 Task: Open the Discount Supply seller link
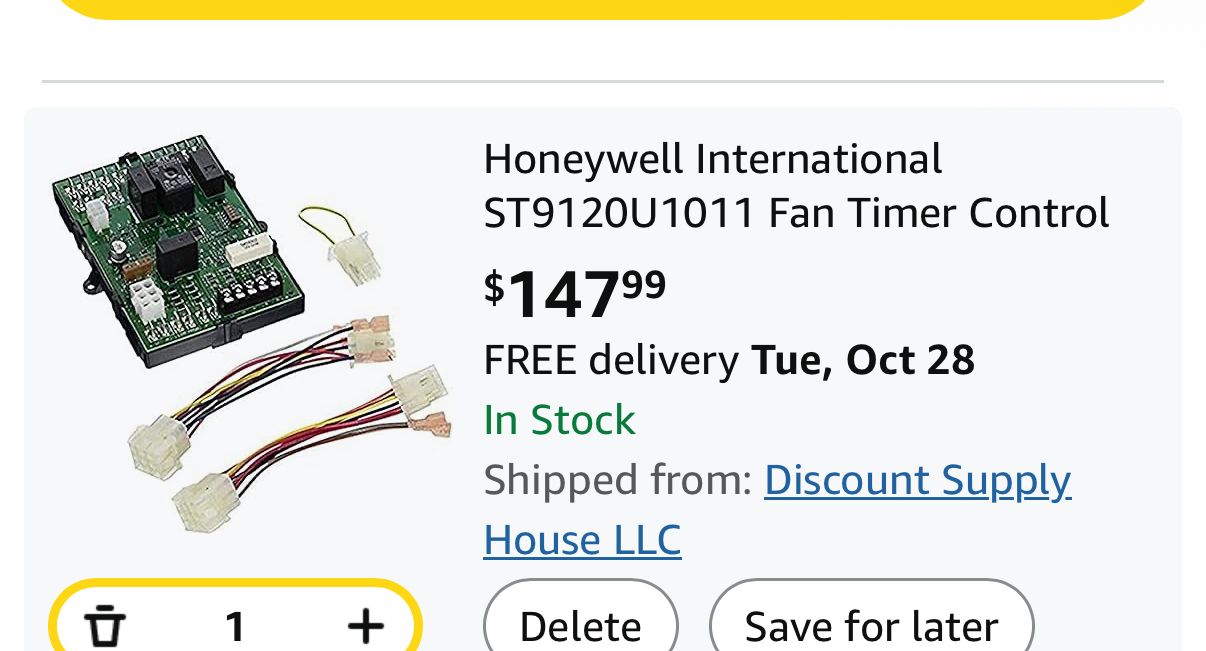pos(917,480)
